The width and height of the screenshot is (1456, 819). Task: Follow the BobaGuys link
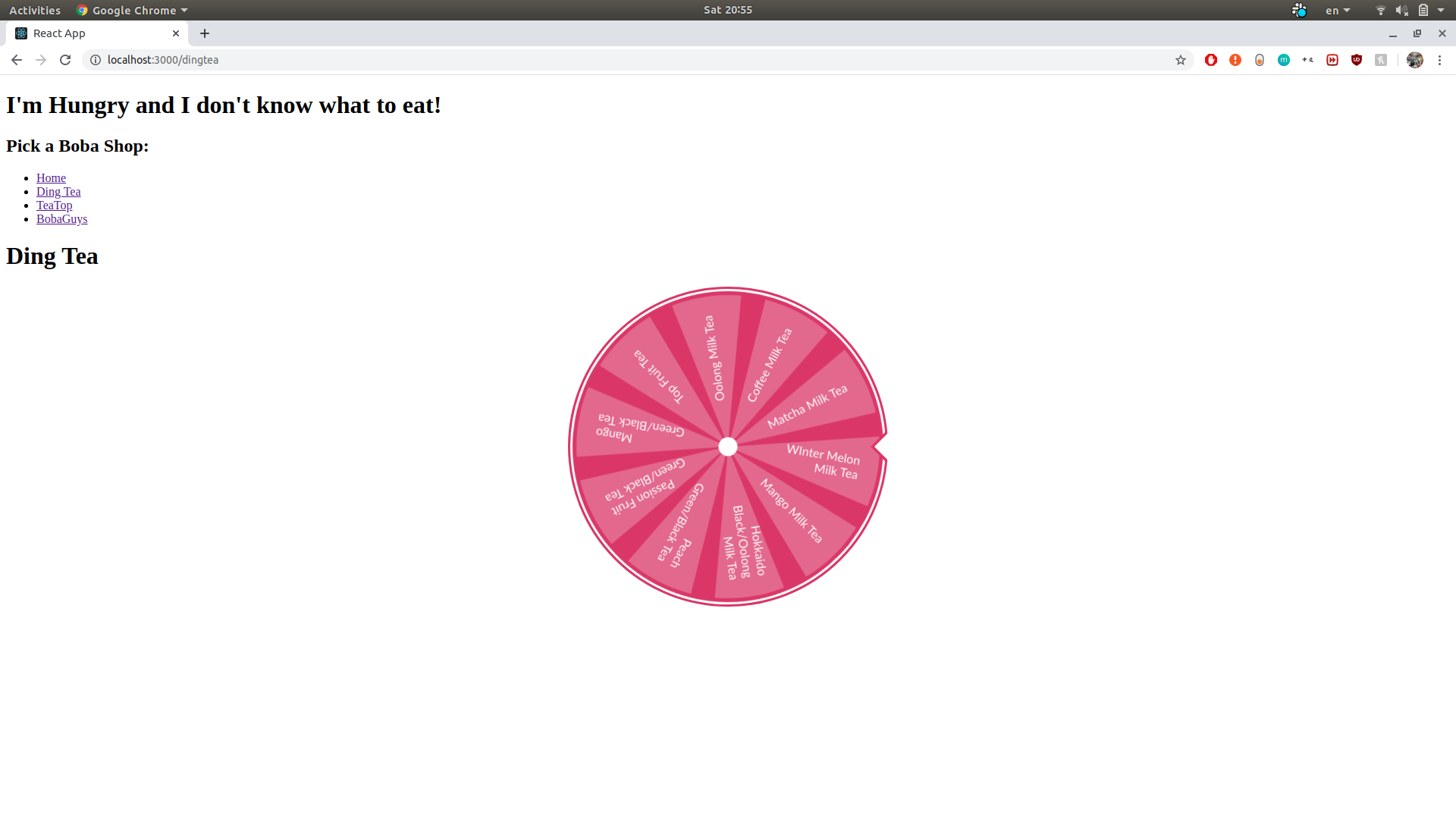point(62,219)
